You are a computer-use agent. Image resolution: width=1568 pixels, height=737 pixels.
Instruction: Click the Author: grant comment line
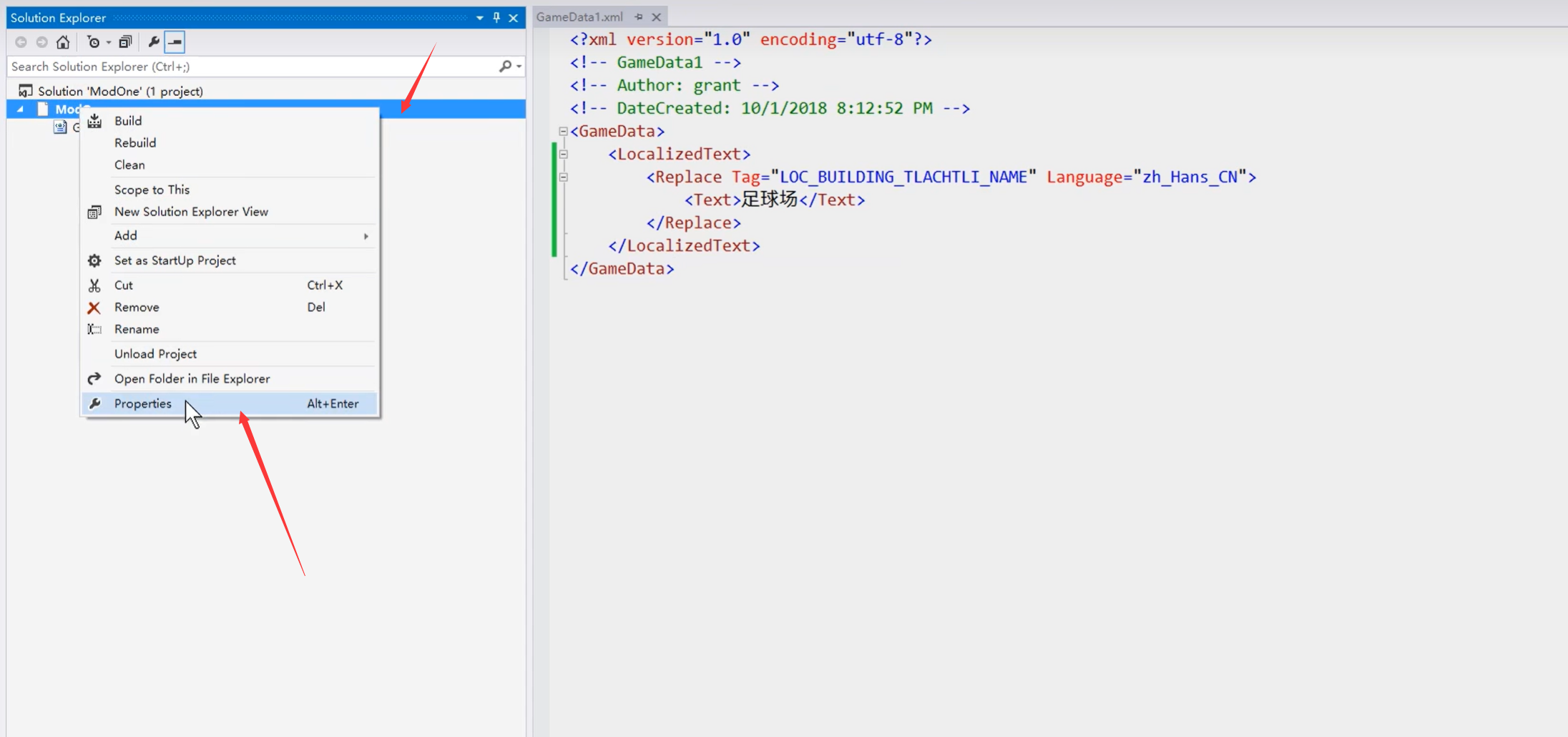point(675,85)
